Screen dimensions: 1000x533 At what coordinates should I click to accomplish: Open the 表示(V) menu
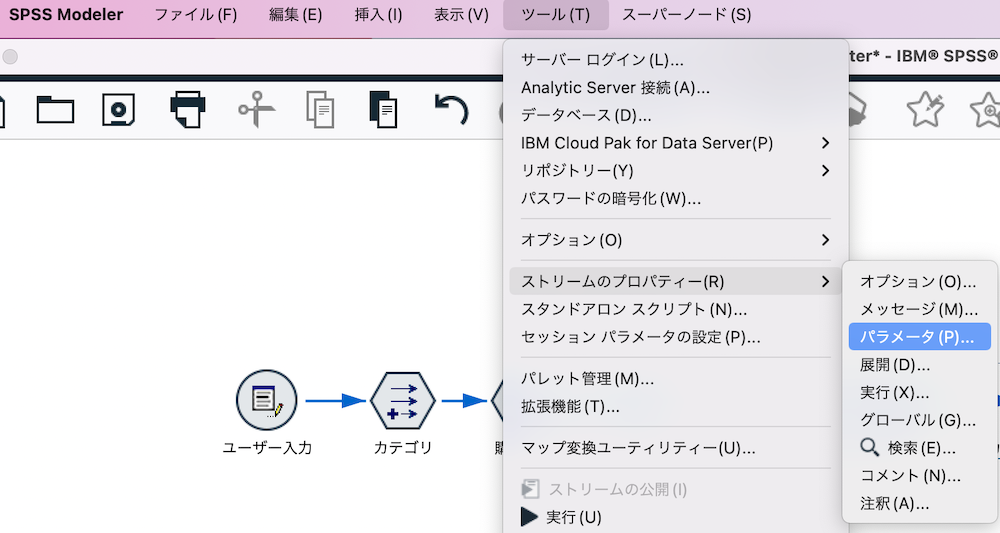461,15
